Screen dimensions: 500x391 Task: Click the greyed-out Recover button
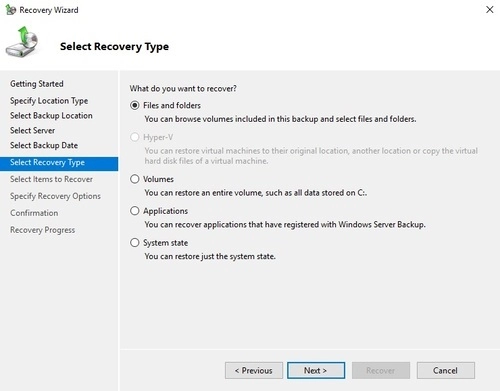coord(381,370)
